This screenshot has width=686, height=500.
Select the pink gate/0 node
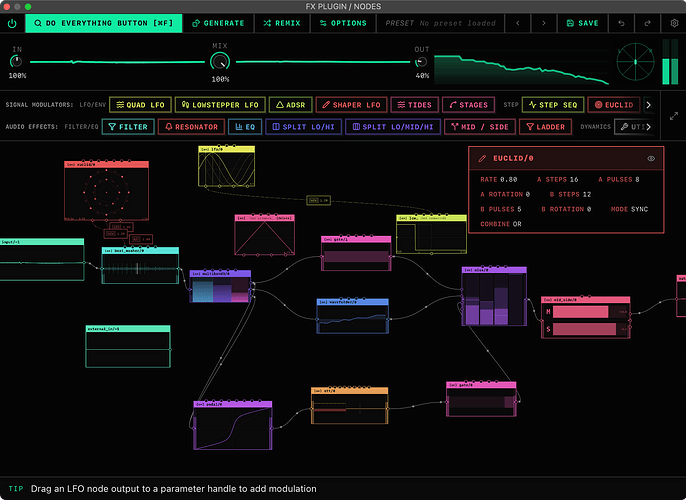point(481,399)
